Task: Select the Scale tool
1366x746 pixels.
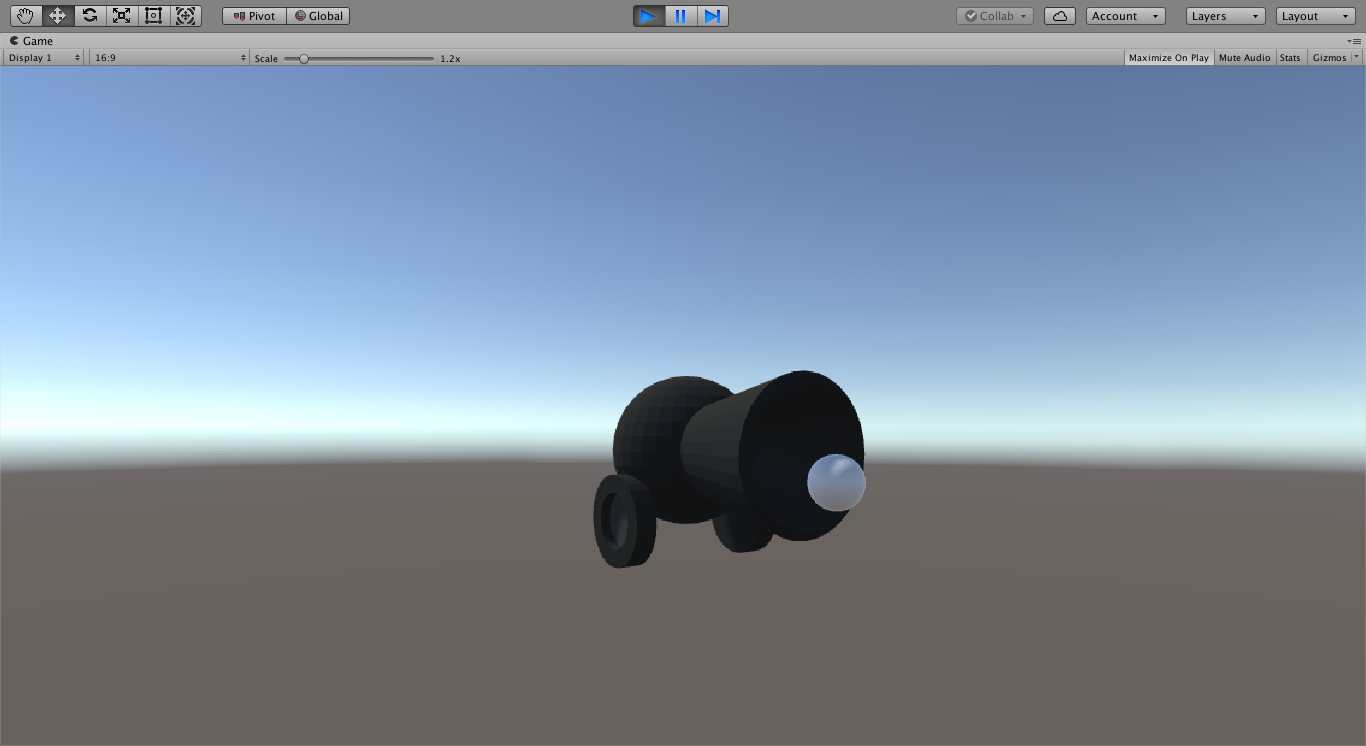Action: 121,16
